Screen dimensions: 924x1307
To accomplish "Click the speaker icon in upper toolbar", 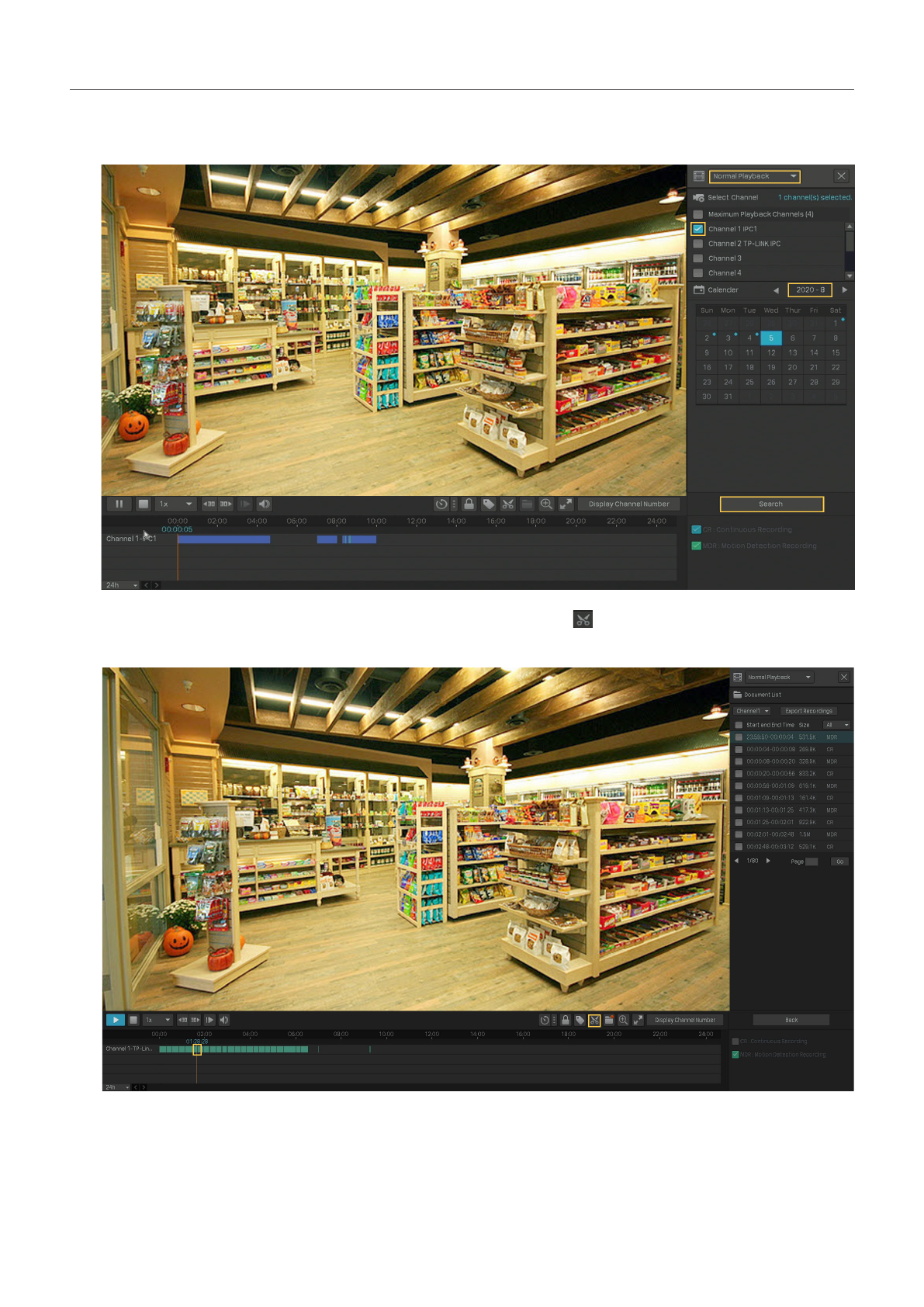I will point(265,504).
